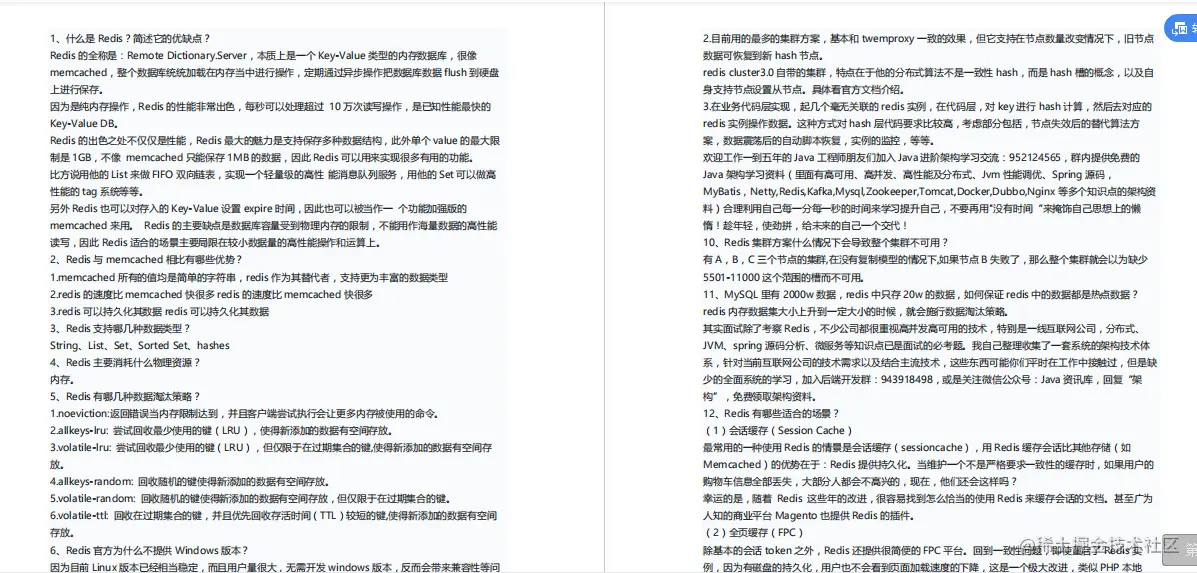Screen dimensions: 1197x573
Task: Click the line starting '3.volatile-lru:'
Action: click(270, 447)
